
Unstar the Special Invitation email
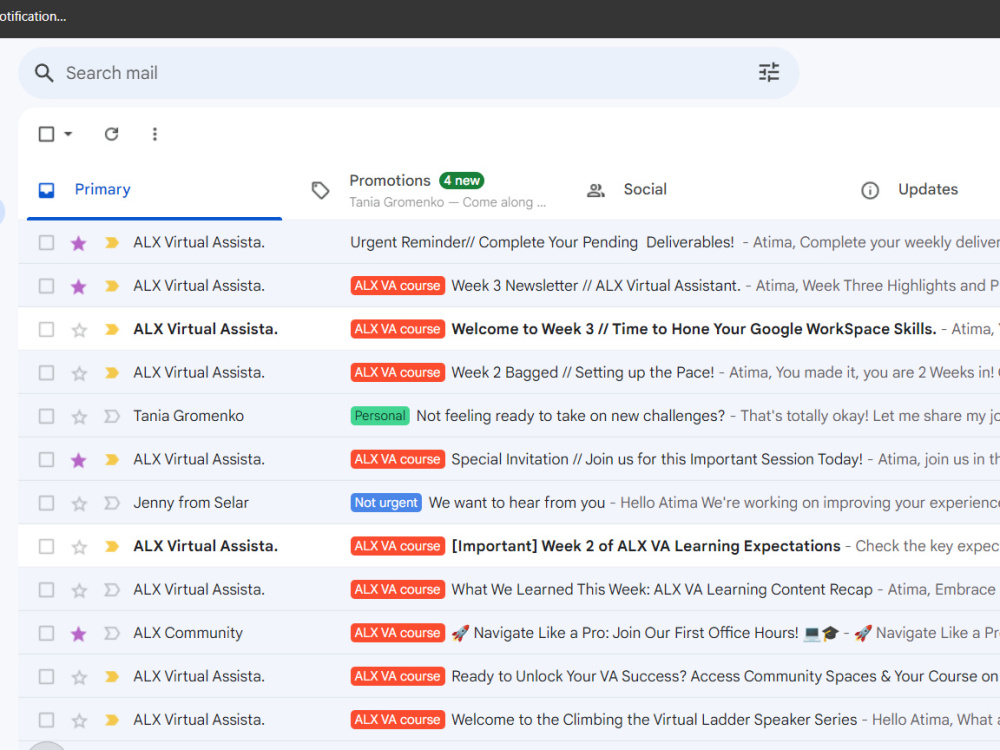click(x=78, y=460)
